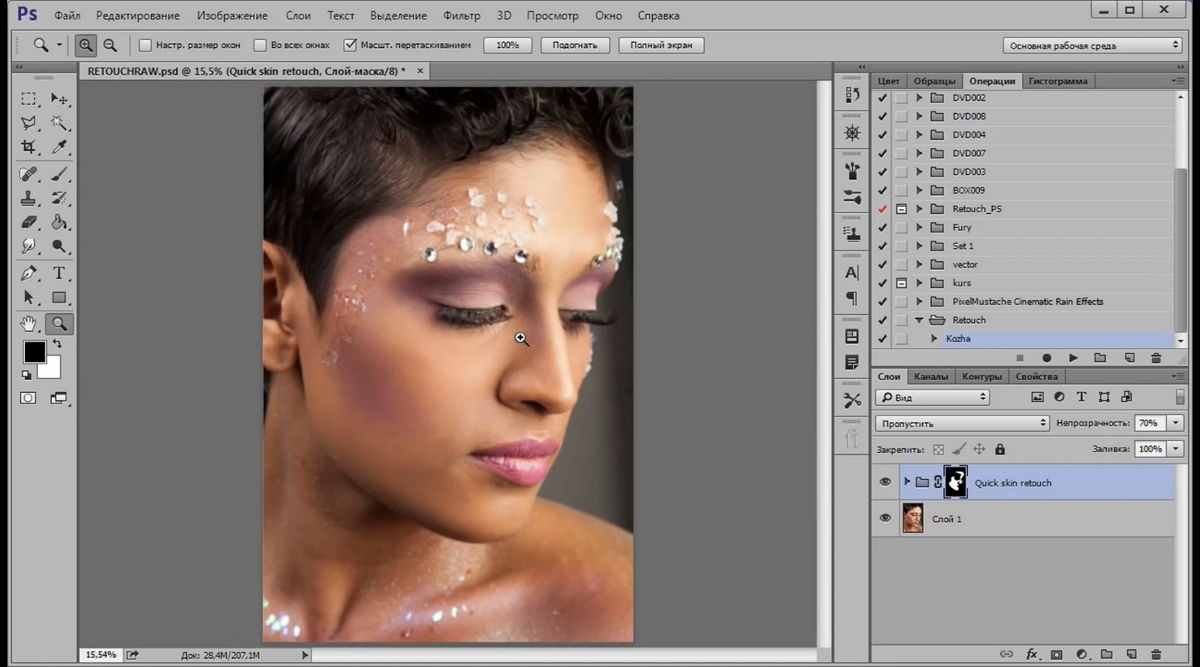Open the Фильтр menu
Image resolution: width=1200 pixels, height=667 pixels.
tap(460, 16)
